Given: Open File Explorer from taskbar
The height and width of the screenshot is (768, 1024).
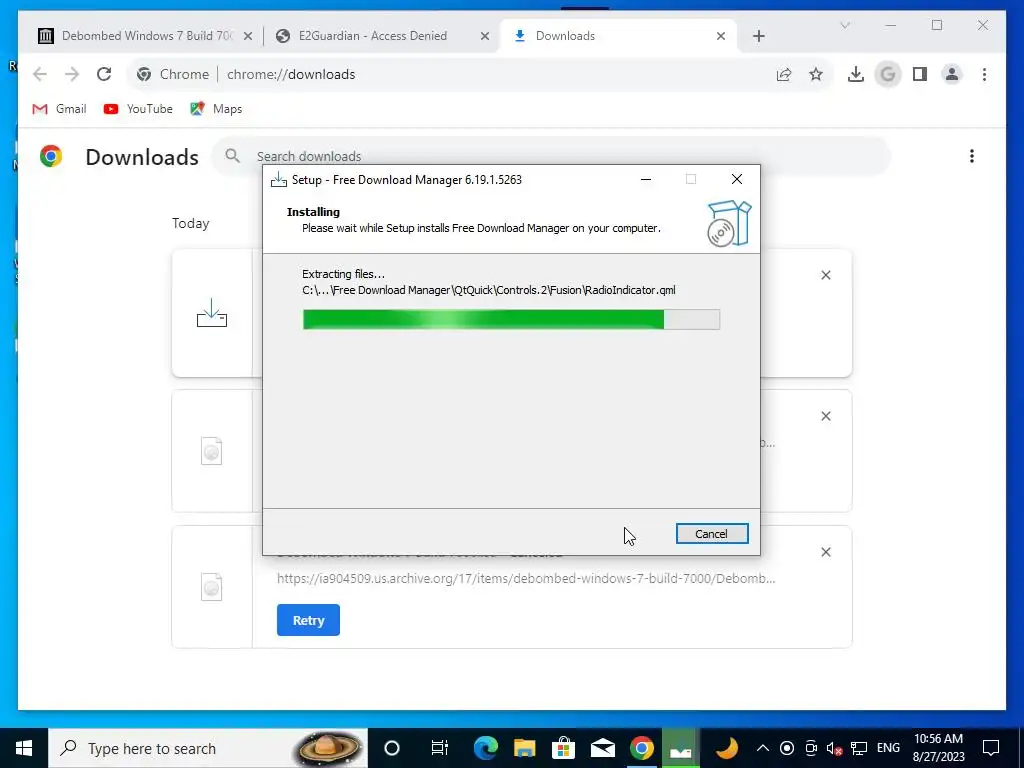Looking at the screenshot, I should coord(524,748).
